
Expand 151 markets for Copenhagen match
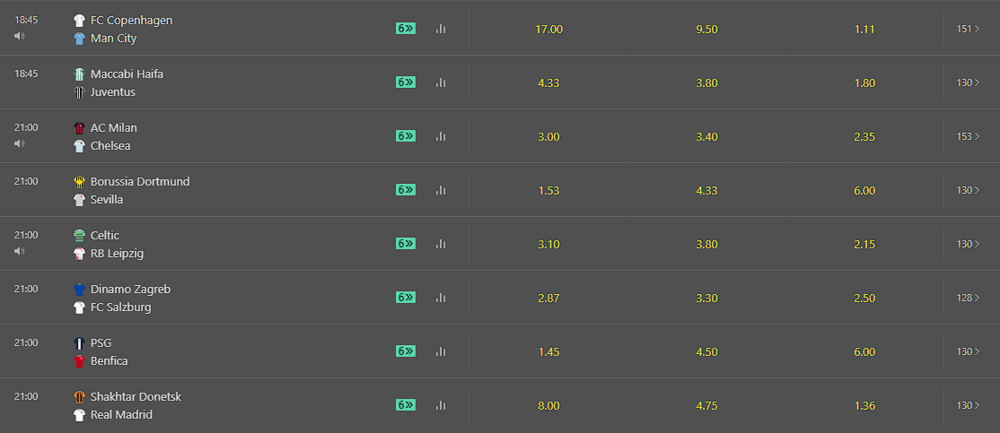pyautogui.click(x=967, y=29)
